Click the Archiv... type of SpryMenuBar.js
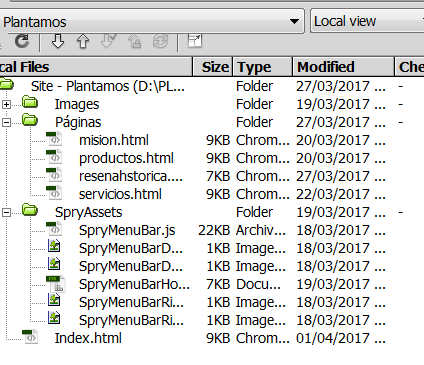 [261, 230]
